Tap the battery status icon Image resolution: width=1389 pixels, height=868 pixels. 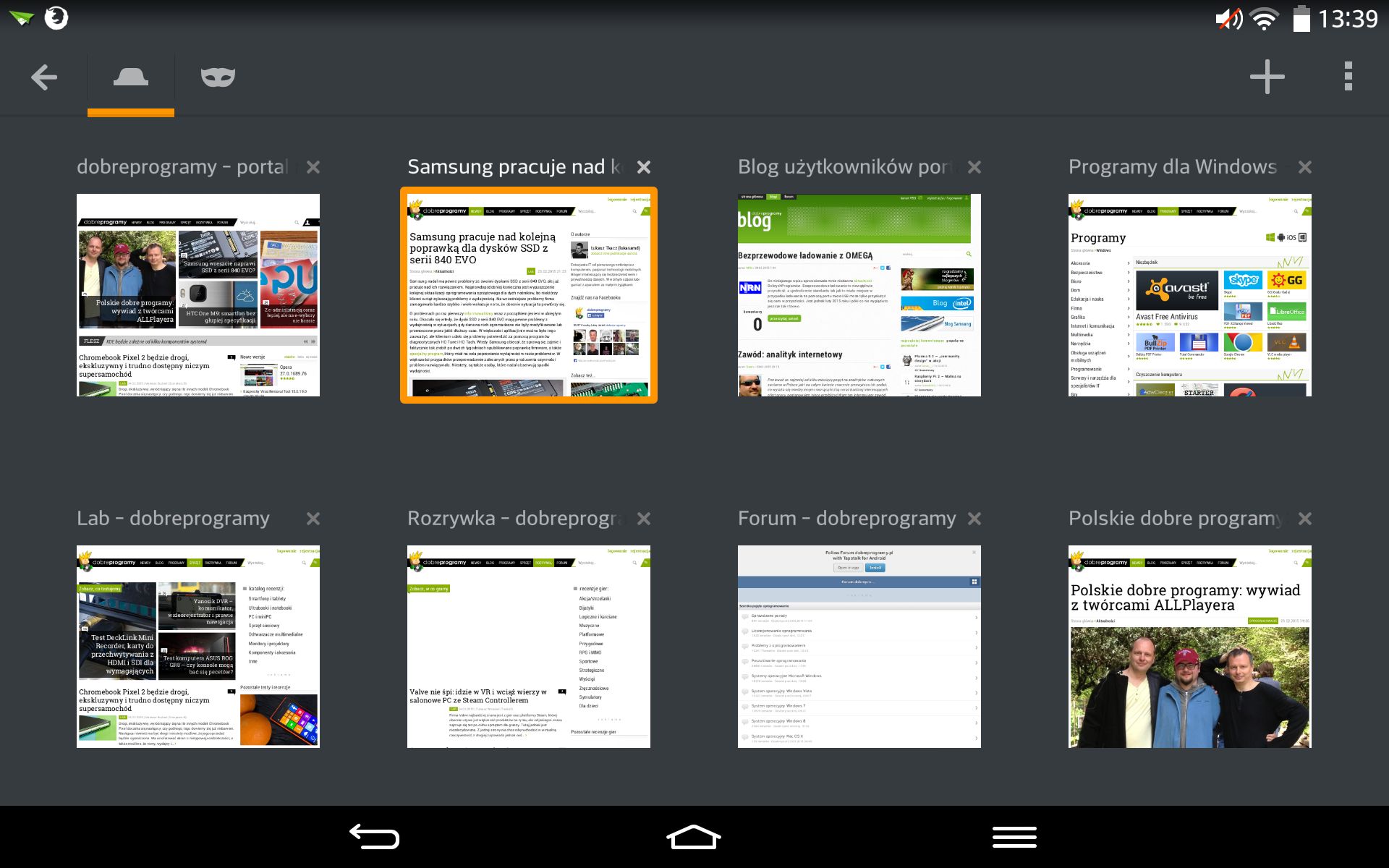(1301, 19)
